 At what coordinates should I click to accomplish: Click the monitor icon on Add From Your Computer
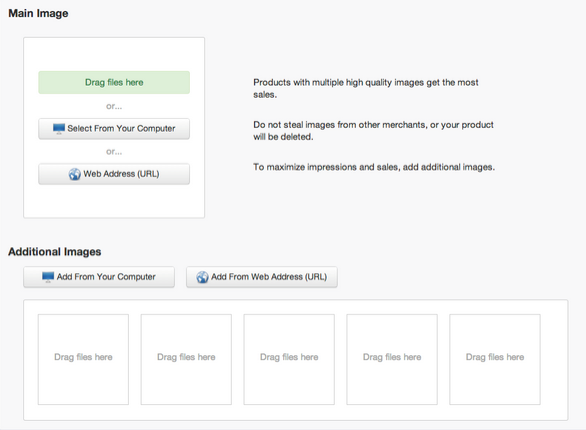point(48,277)
